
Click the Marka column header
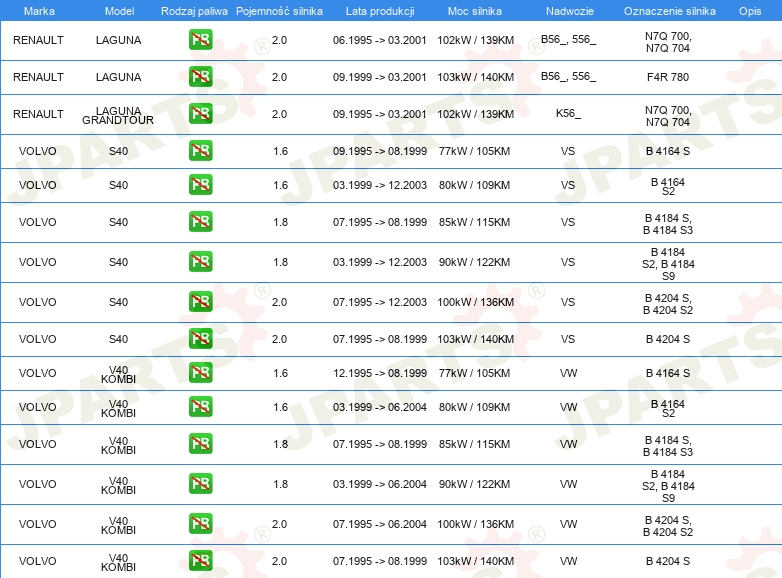39,11
